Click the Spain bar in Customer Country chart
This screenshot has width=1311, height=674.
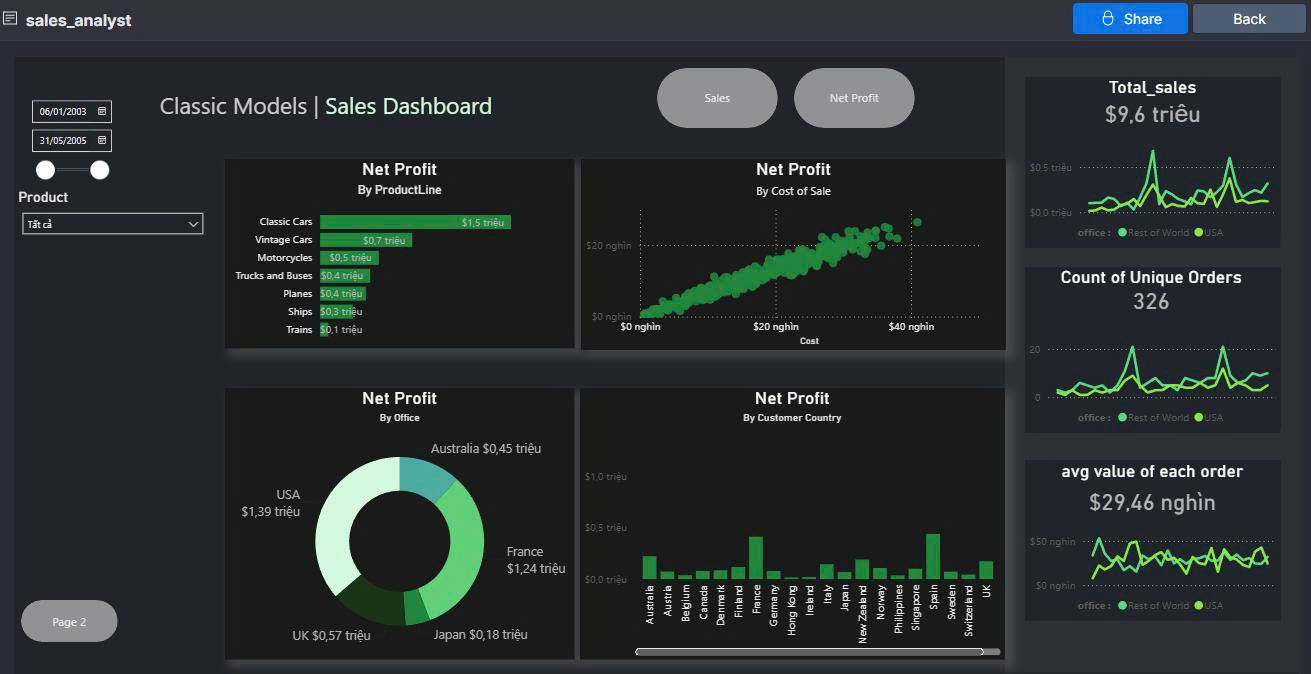click(x=933, y=556)
